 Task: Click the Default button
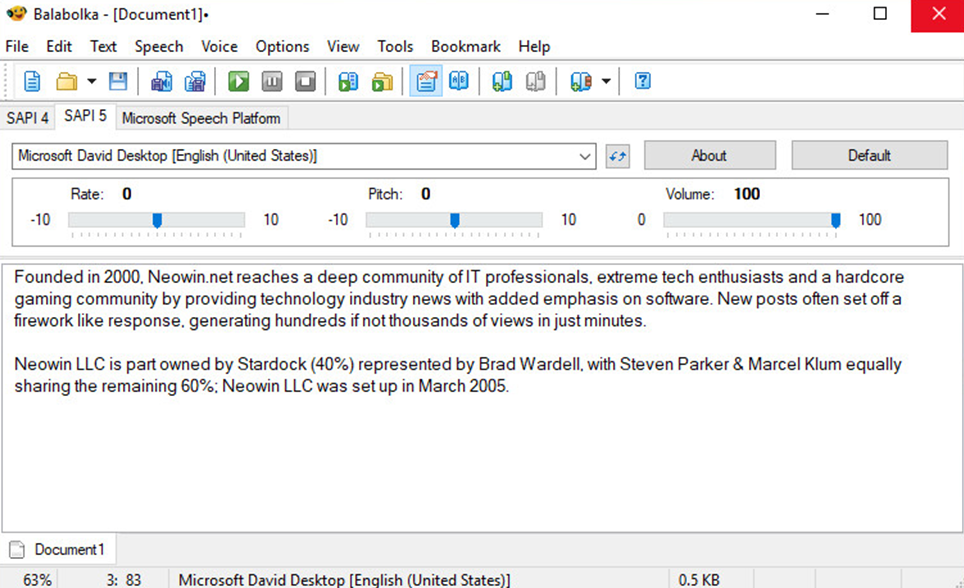869,156
